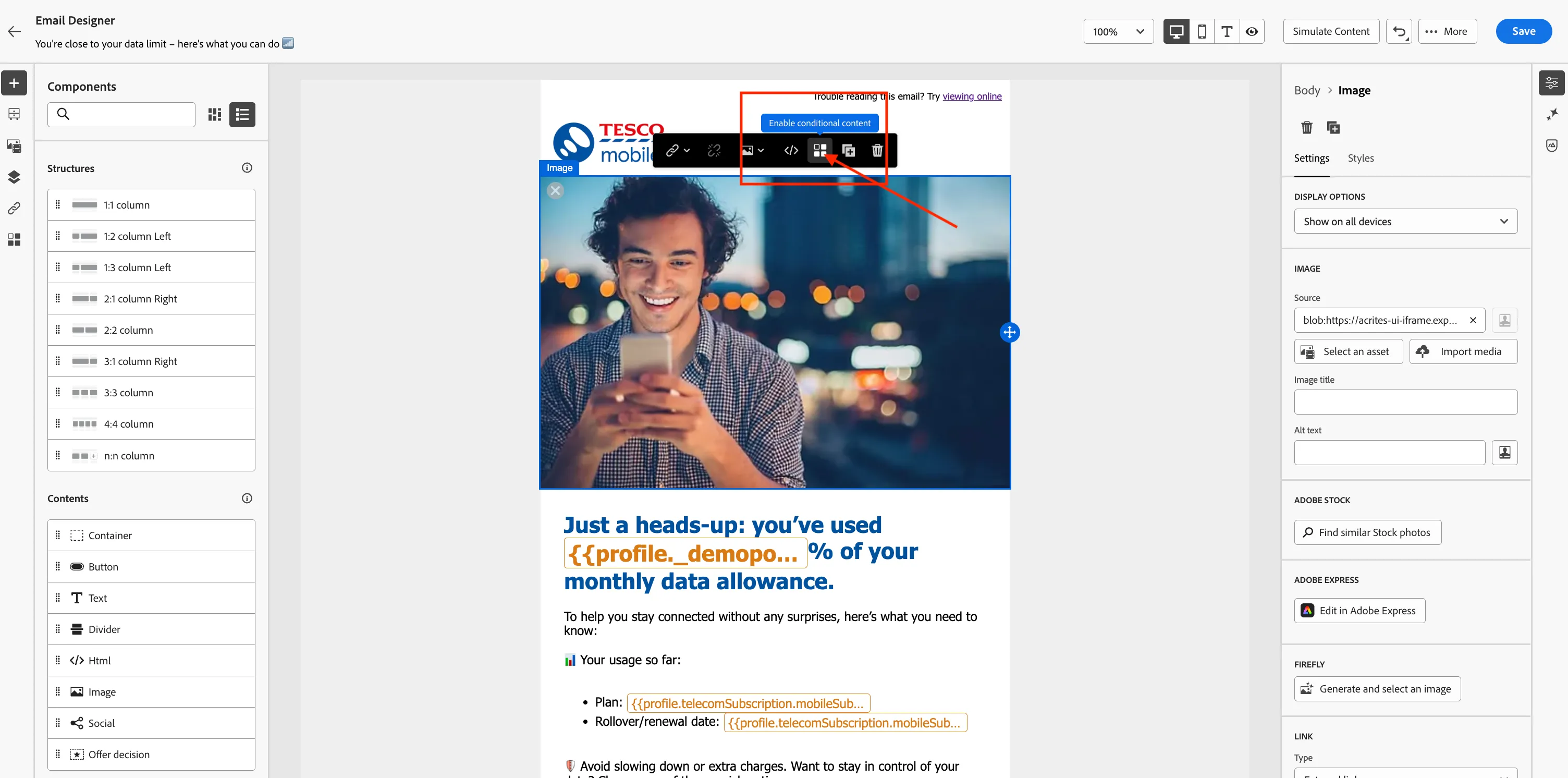Toggle the preview eye icon
The height and width of the screenshot is (778, 1568).
pyautogui.click(x=1252, y=32)
